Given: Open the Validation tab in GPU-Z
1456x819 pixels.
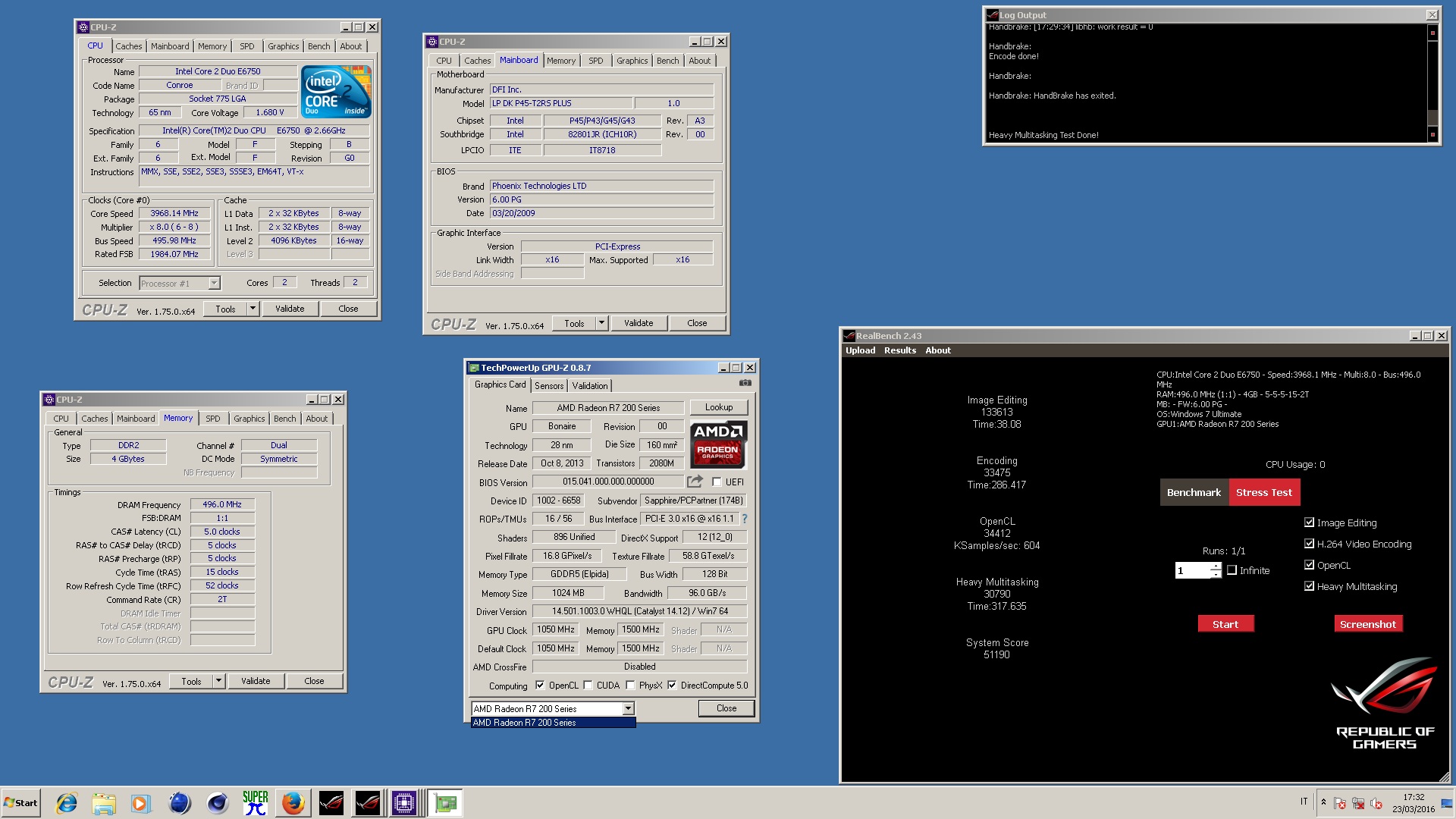Looking at the screenshot, I should [x=590, y=386].
